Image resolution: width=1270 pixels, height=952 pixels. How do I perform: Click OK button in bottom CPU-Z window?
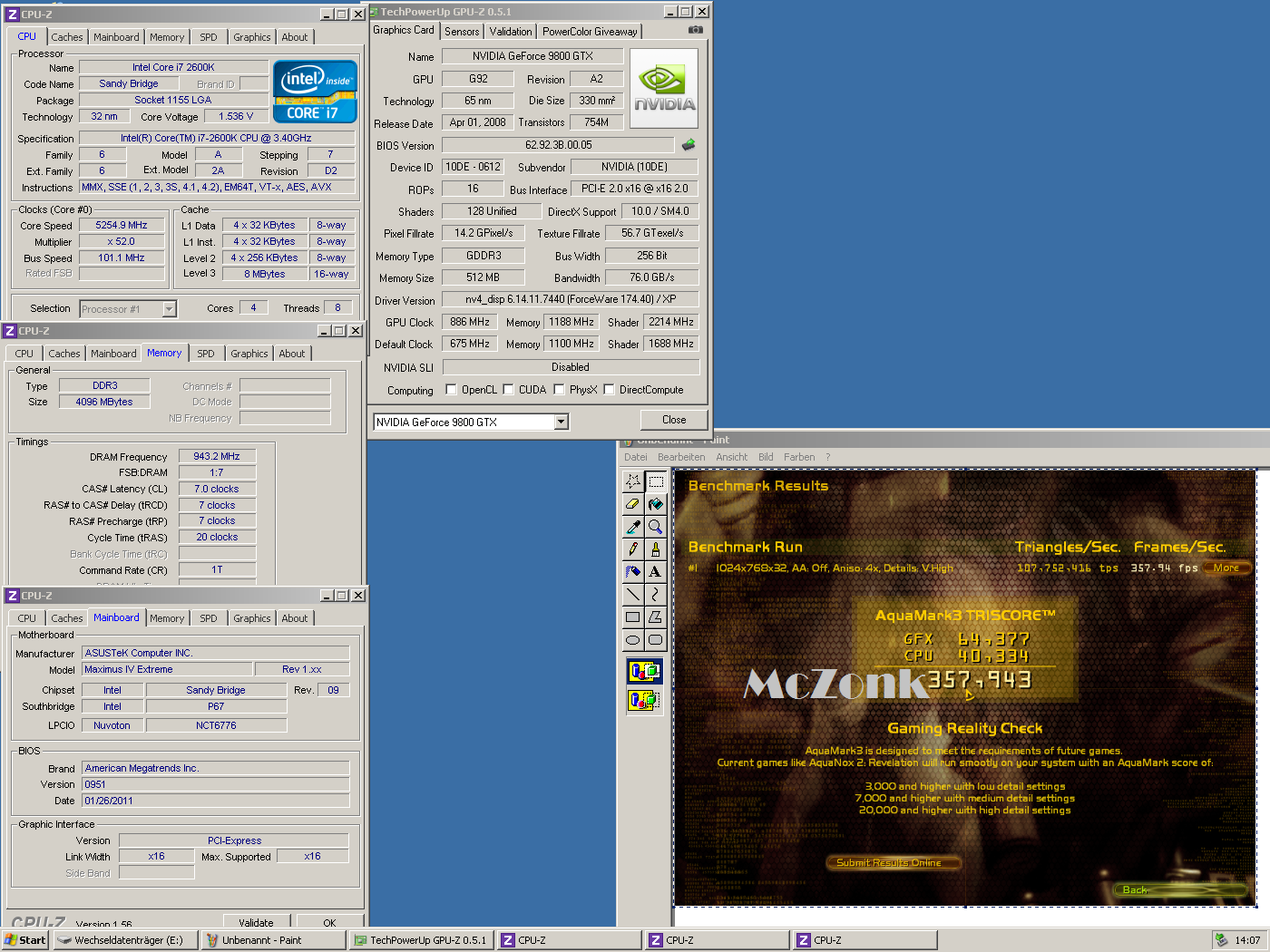point(329,921)
